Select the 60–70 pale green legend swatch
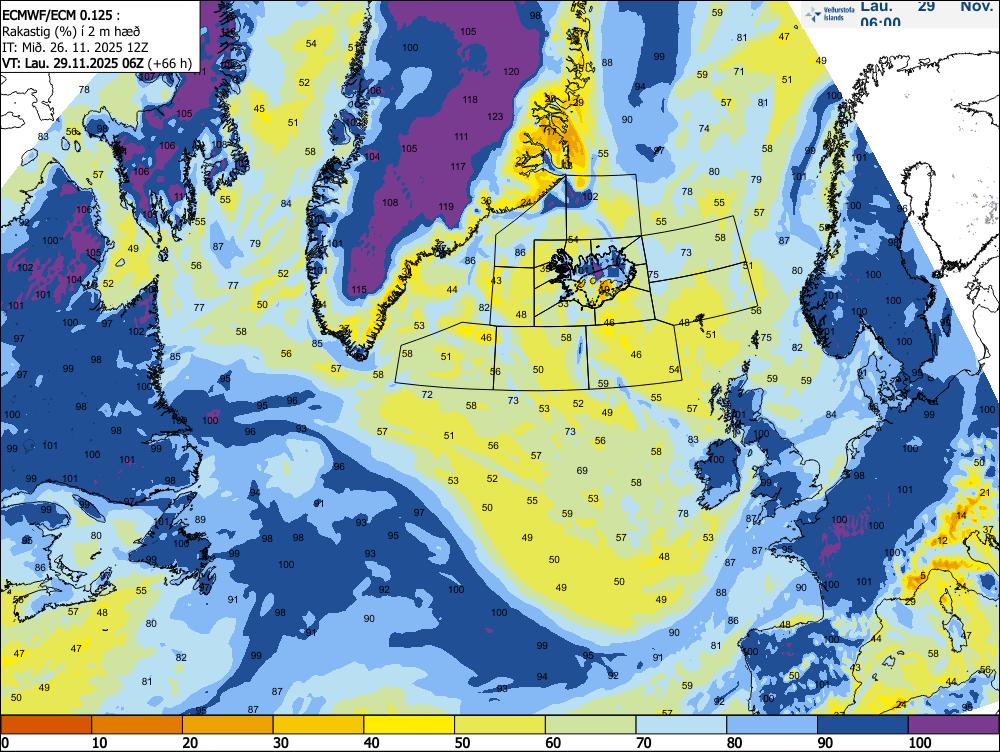 [x=590, y=725]
